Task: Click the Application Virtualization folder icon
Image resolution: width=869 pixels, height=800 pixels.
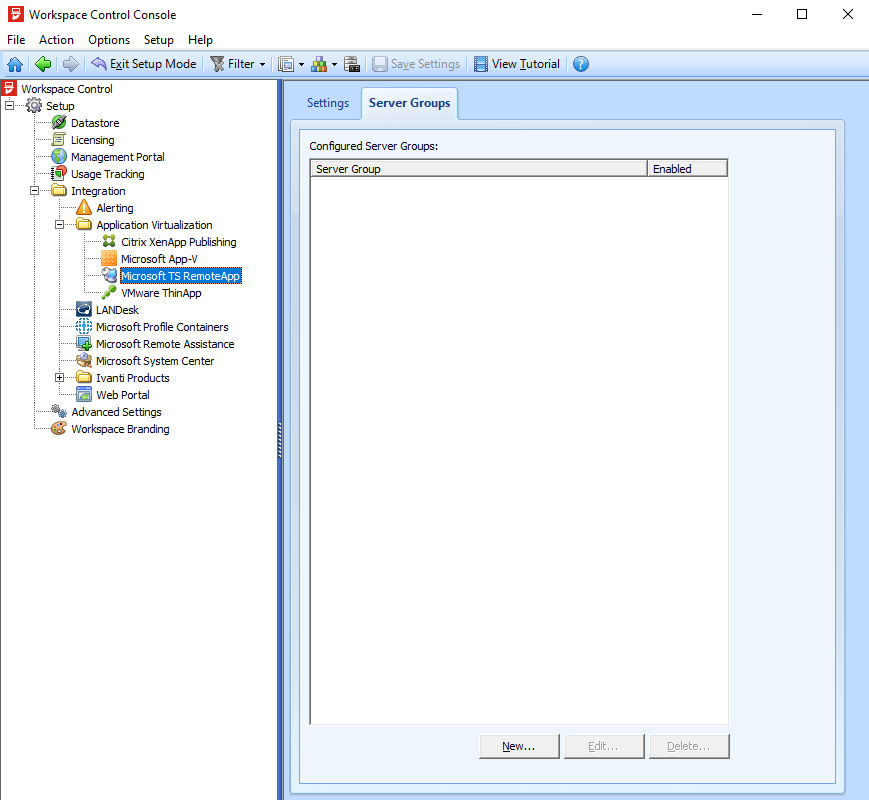Action: (84, 225)
